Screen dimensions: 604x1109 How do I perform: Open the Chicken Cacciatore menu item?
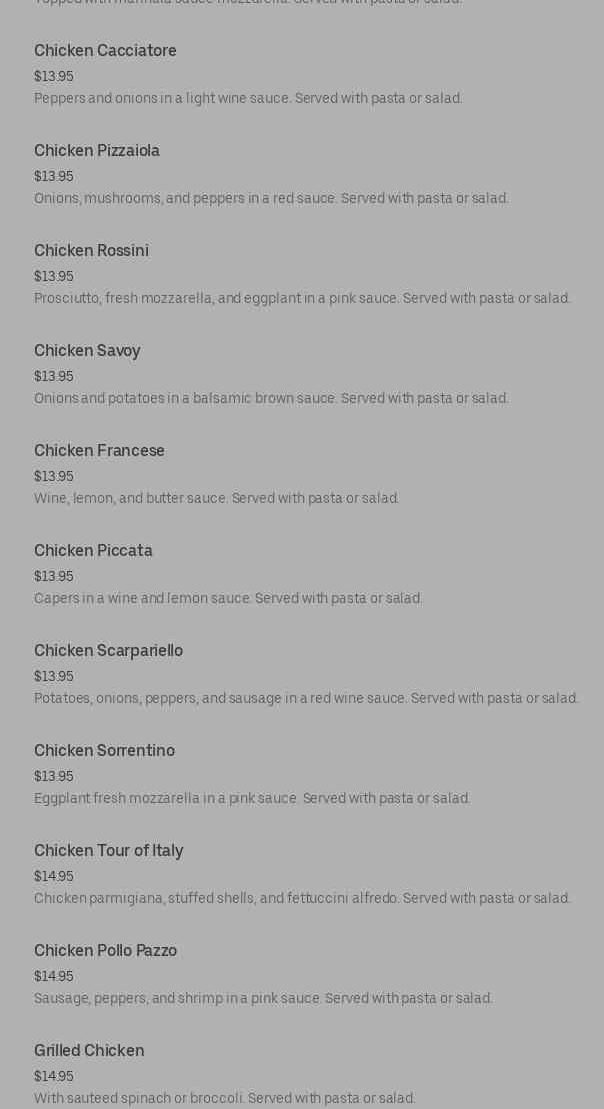click(x=105, y=50)
